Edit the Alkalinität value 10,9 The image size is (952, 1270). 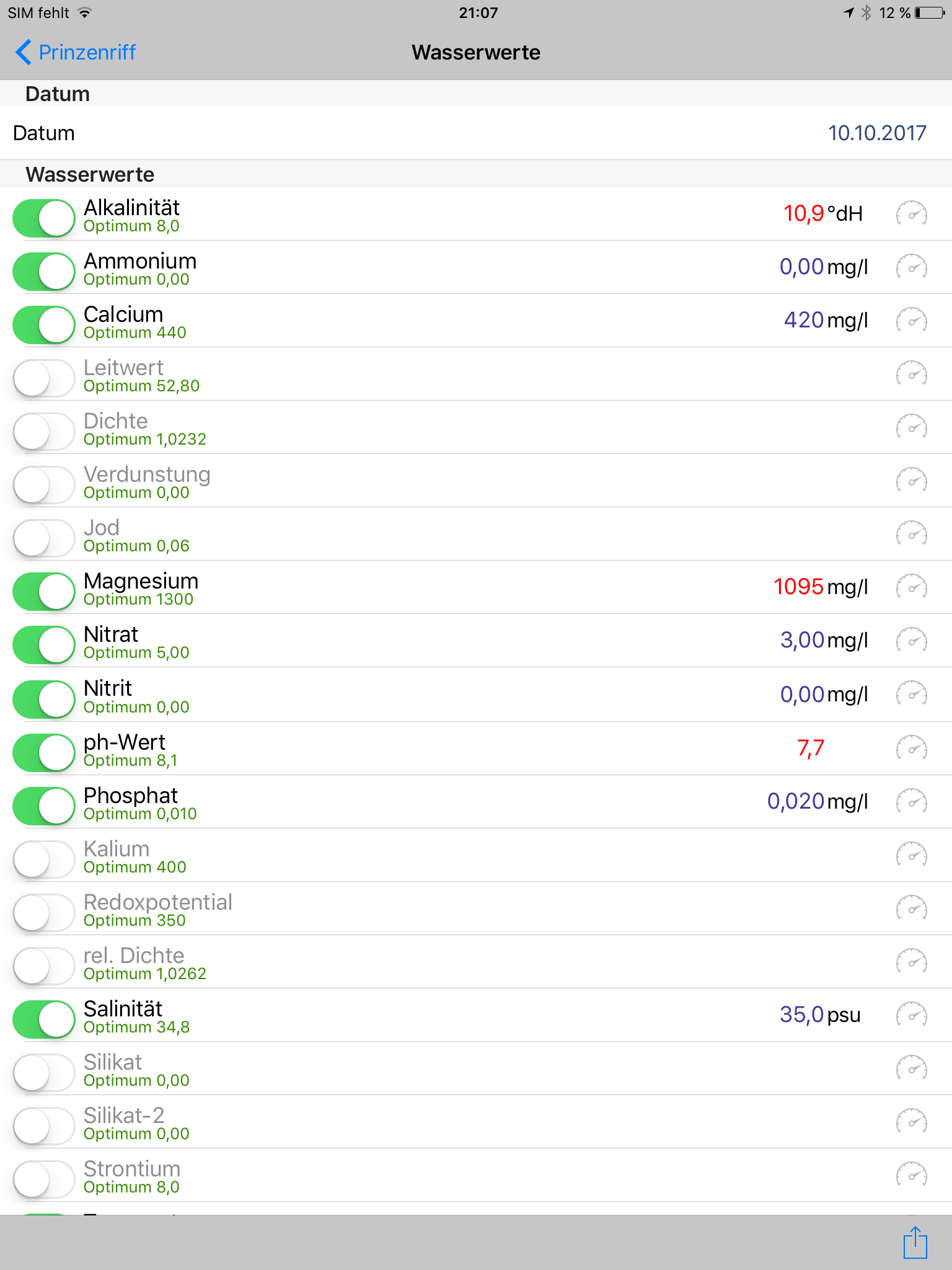(803, 214)
